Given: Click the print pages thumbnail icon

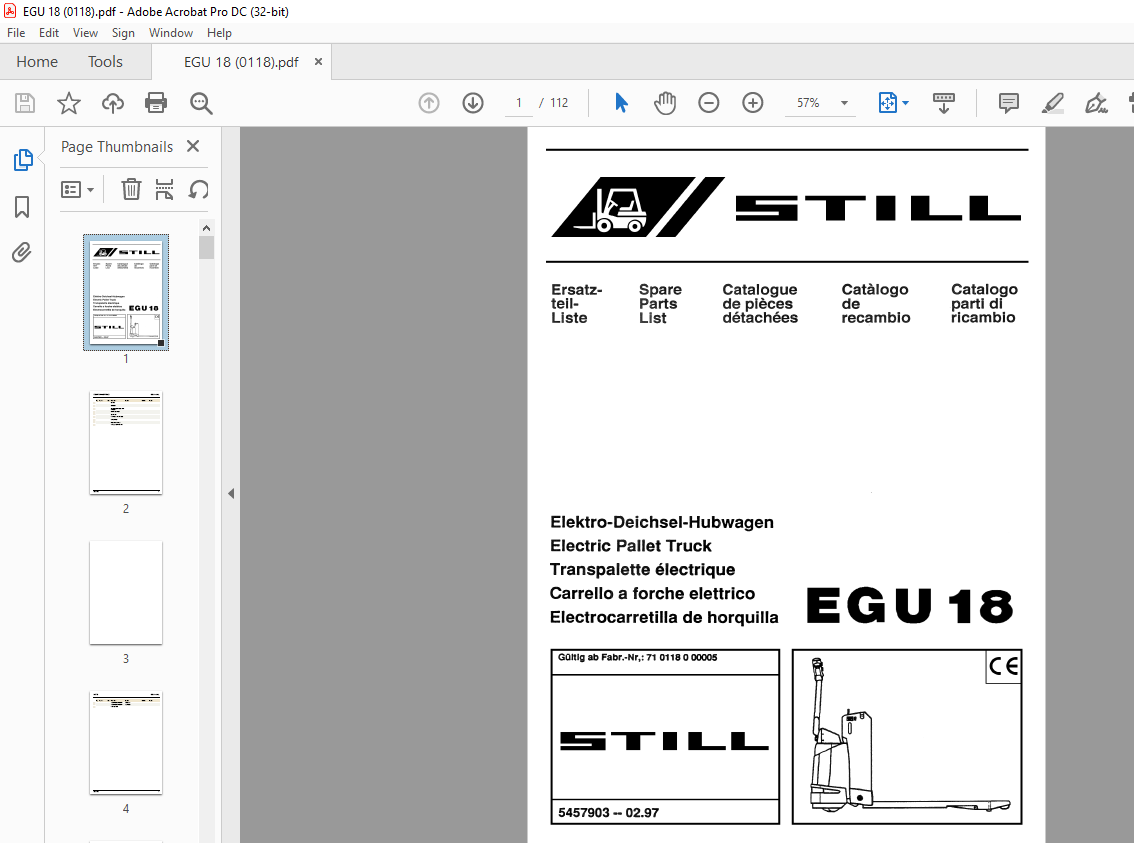Looking at the screenshot, I should coord(164,189).
